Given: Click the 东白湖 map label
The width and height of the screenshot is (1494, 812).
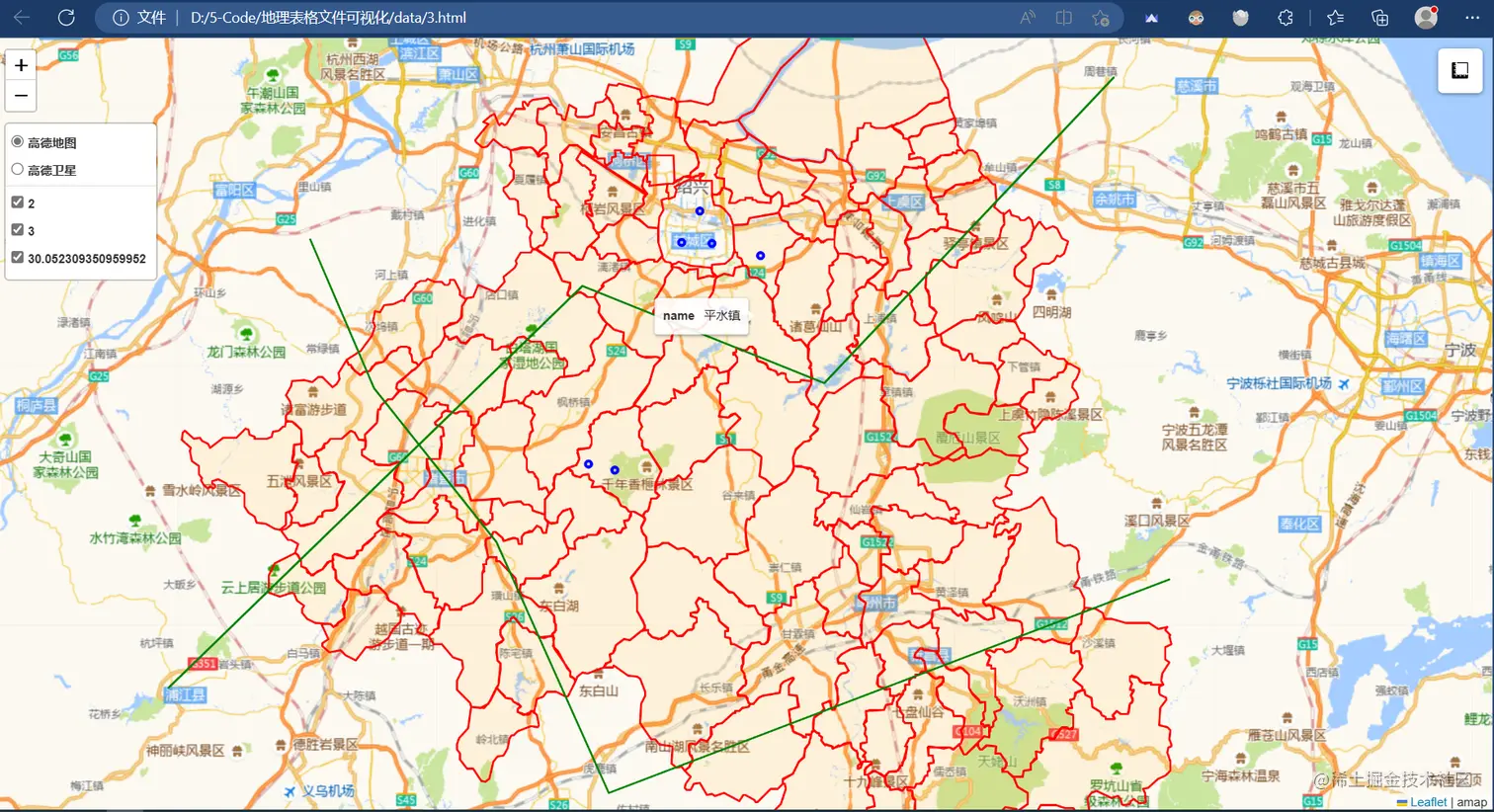Looking at the screenshot, I should [x=559, y=606].
